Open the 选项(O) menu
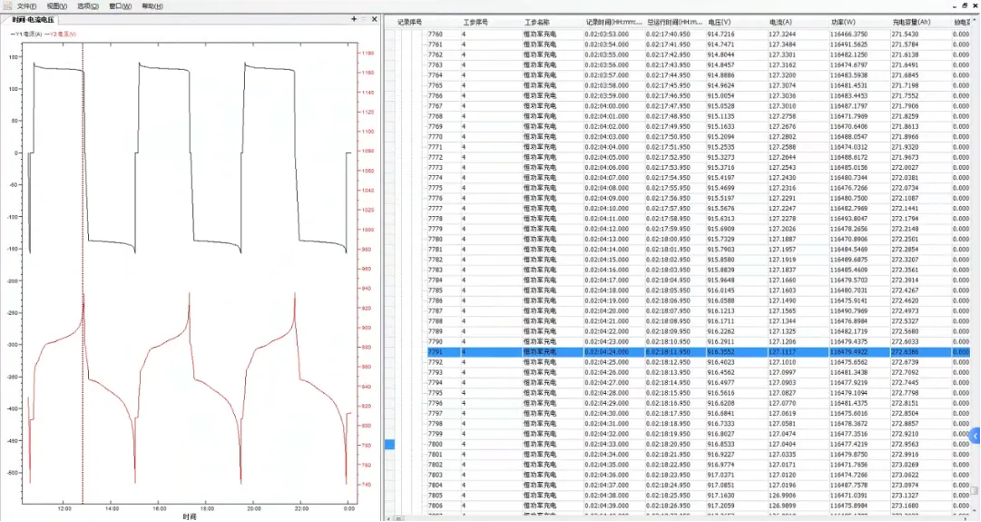 pos(88,6)
